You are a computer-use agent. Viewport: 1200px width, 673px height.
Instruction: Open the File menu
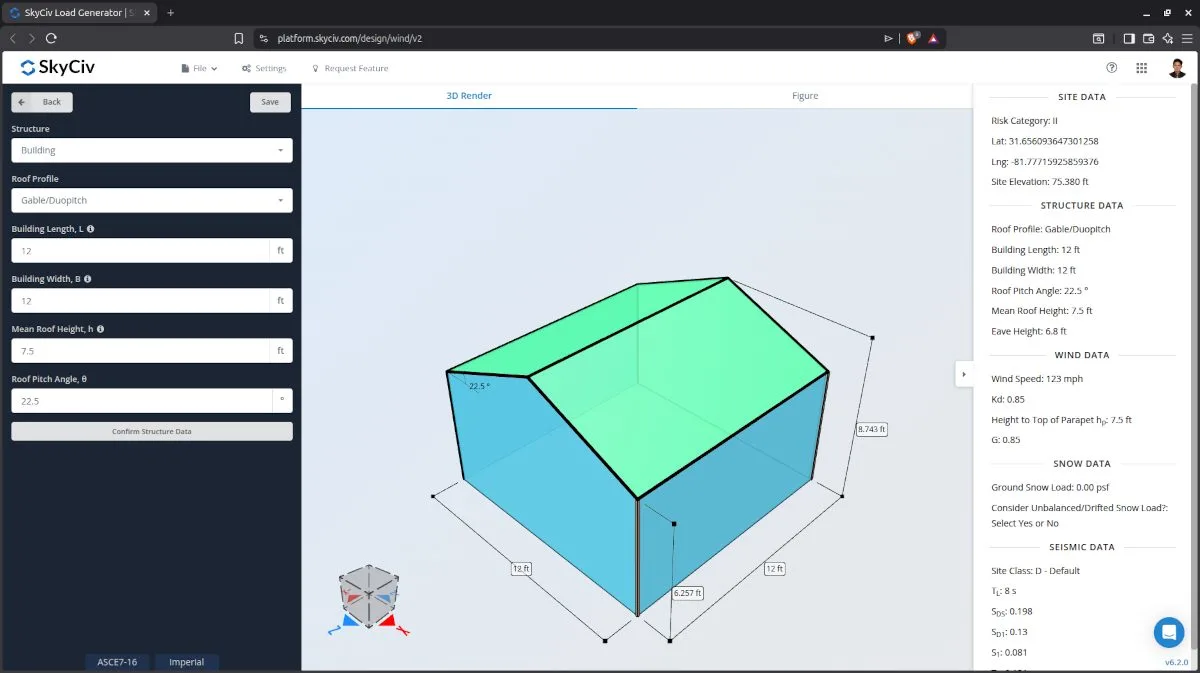click(x=199, y=68)
